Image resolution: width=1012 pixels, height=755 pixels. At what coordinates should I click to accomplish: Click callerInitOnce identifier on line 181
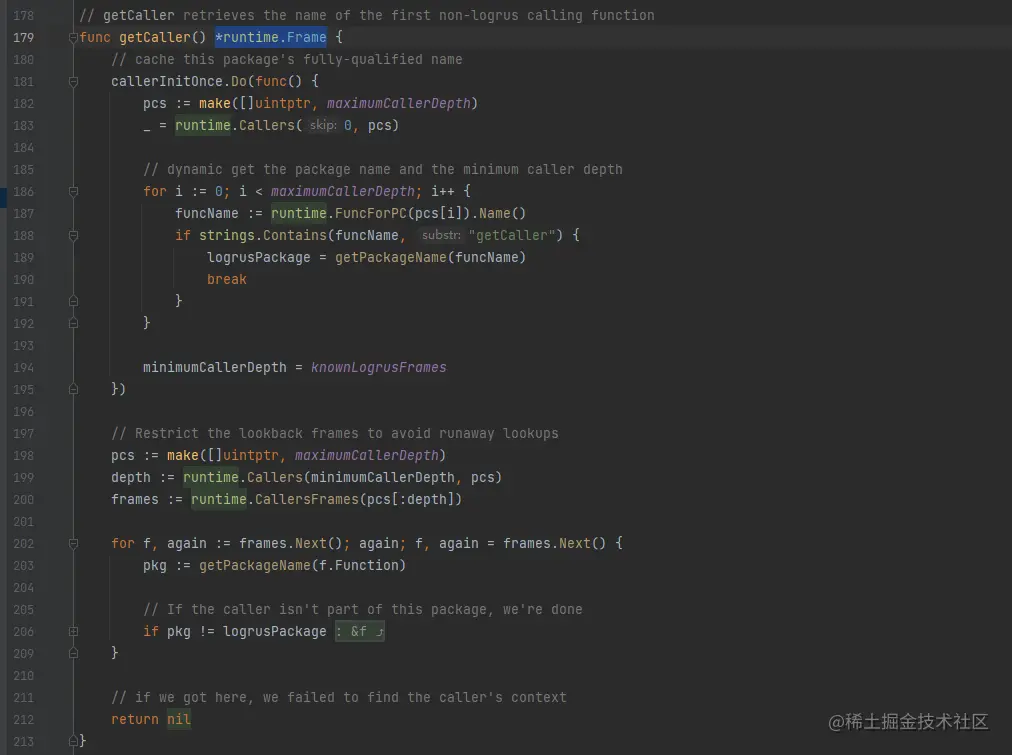167,81
